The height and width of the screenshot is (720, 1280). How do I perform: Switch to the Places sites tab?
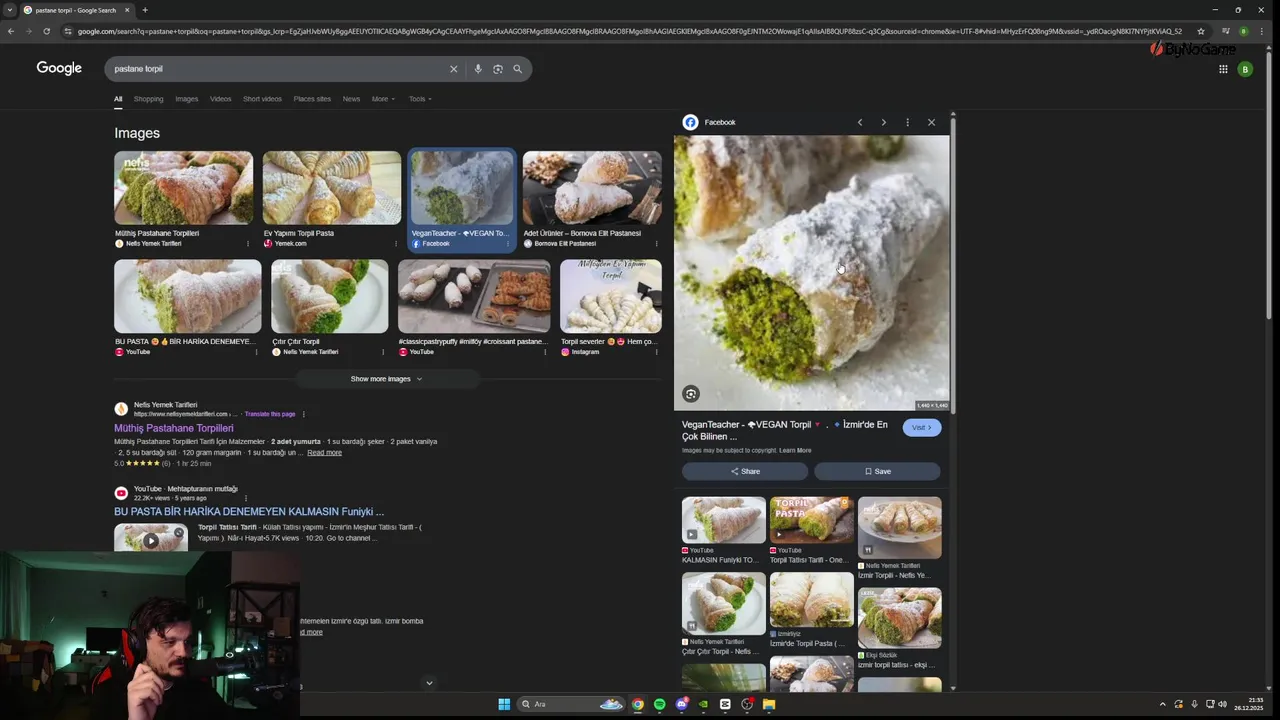[x=312, y=99]
